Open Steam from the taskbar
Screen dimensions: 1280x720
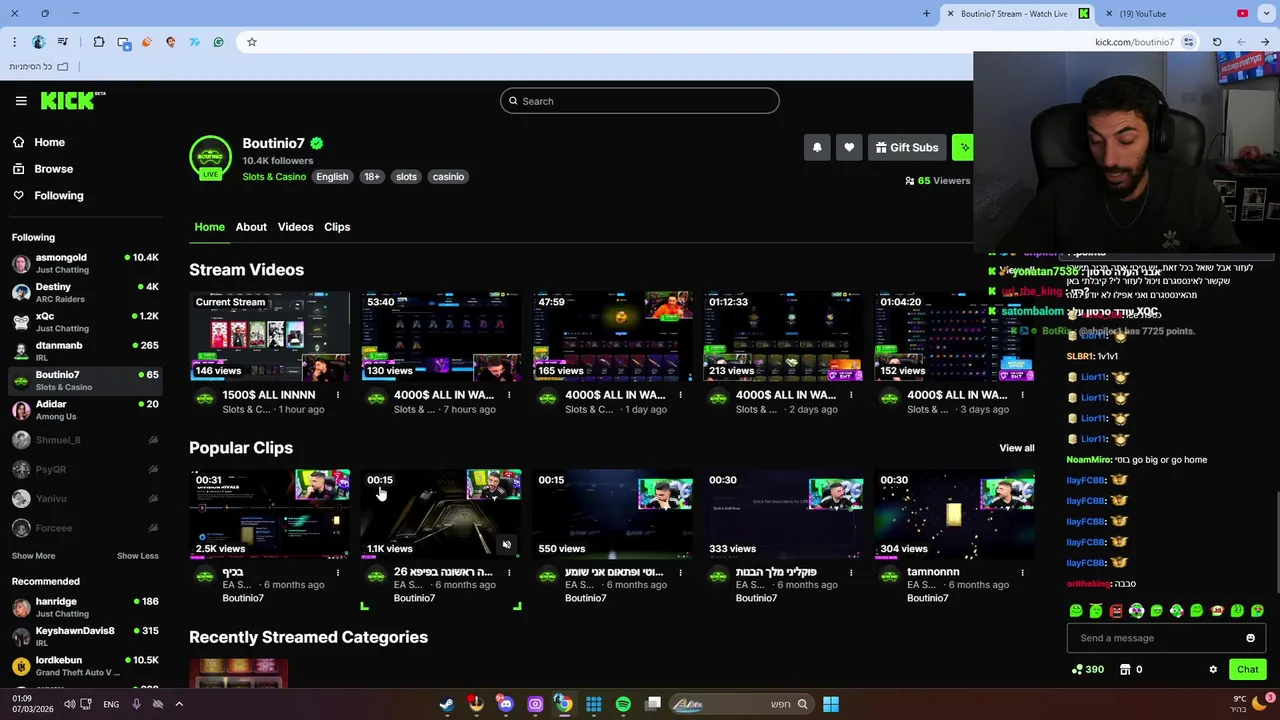tap(446, 704)
